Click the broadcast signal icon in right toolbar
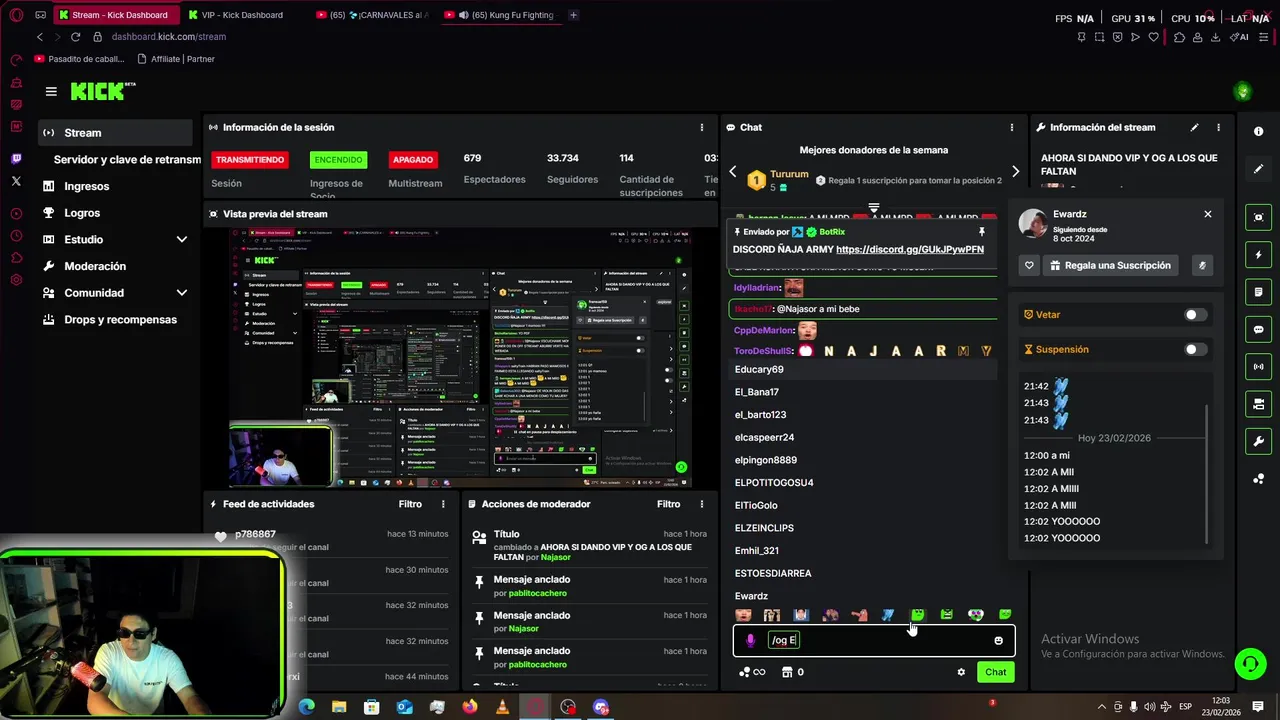The height and width of the screenshot is (720, 1280). [1258, 367]
